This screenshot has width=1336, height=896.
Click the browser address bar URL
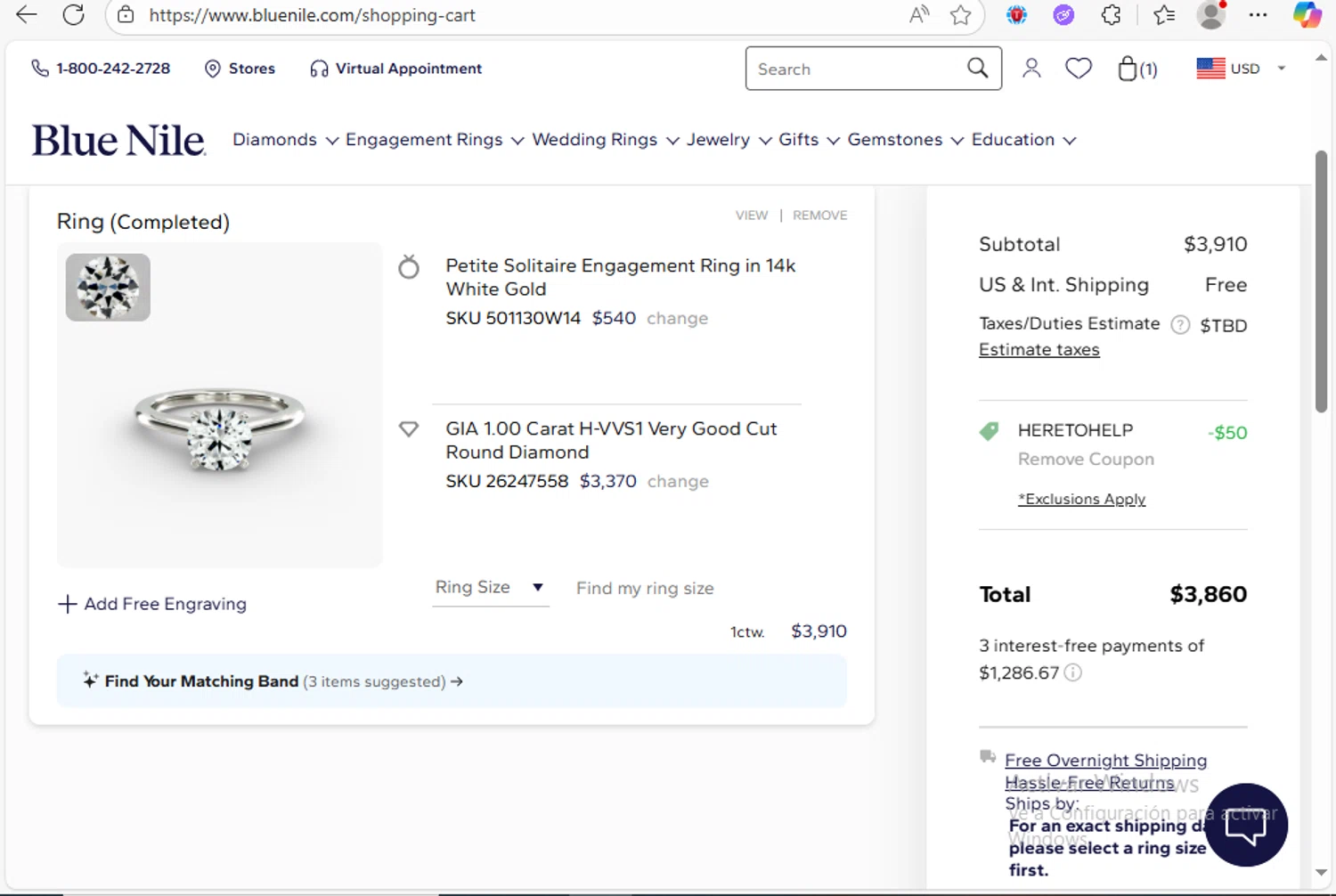click(x=313, y=15)
